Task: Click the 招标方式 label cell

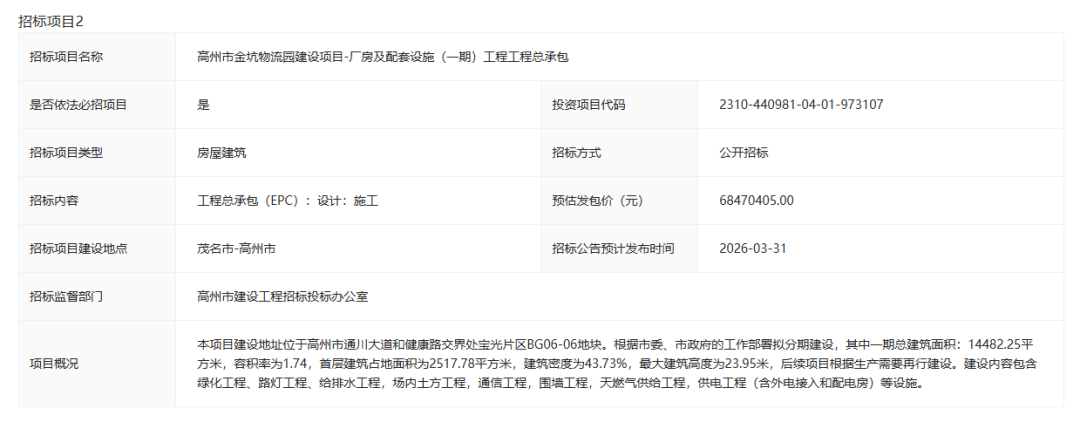Action: pyautogui.click(x=576, y=153)
